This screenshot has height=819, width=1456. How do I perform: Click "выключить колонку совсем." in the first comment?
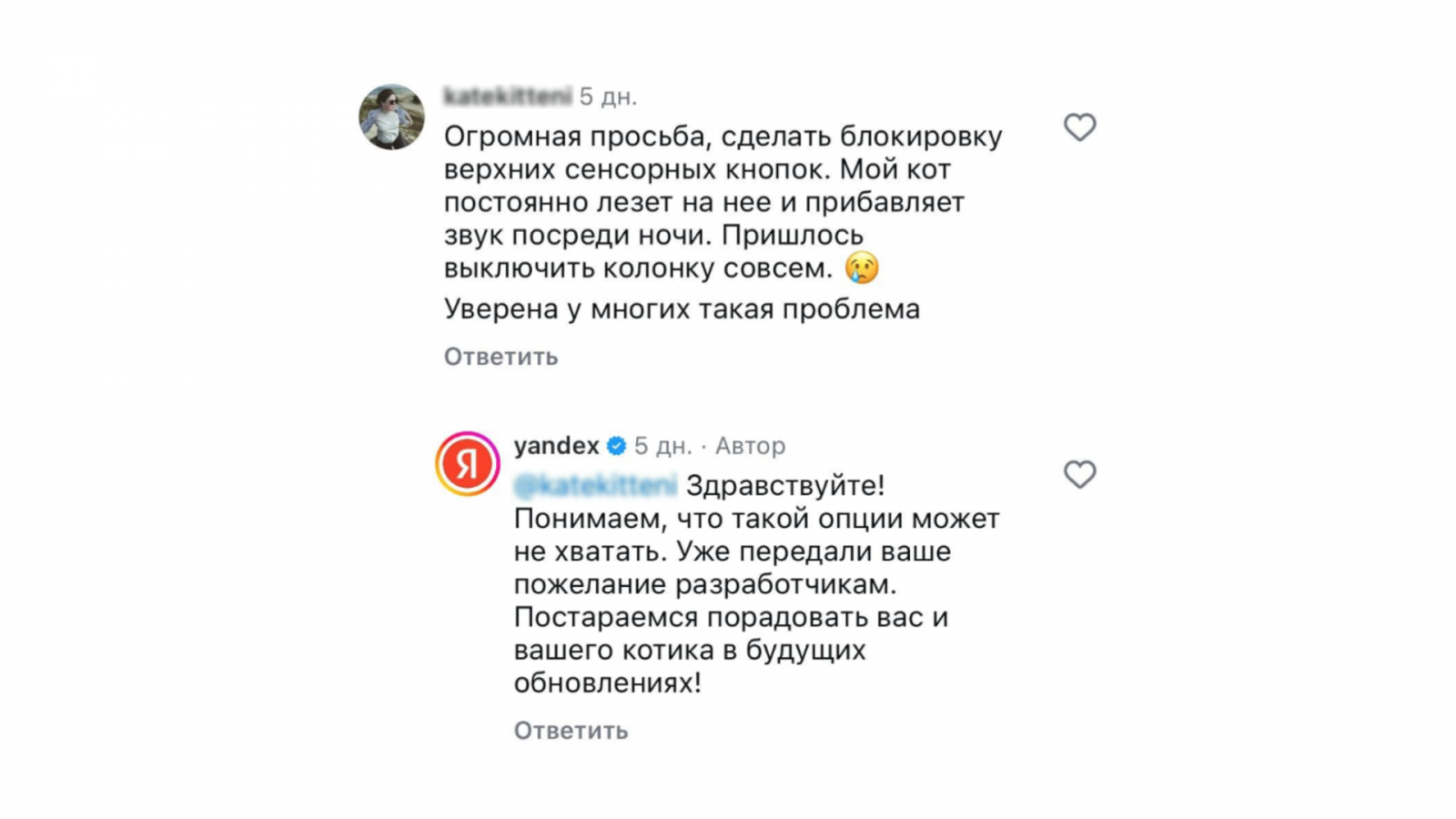click(638, 268)
